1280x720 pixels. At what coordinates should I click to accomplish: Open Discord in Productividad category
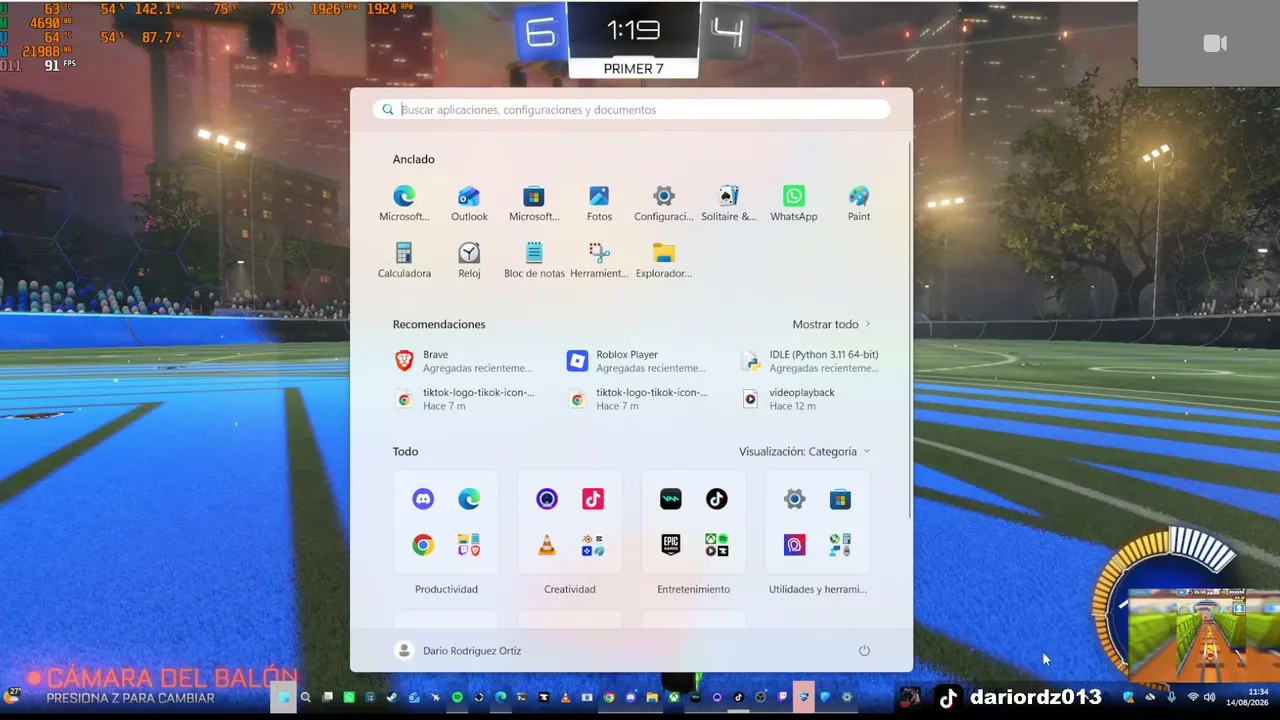pyautogui.click(x=423, y=499)
